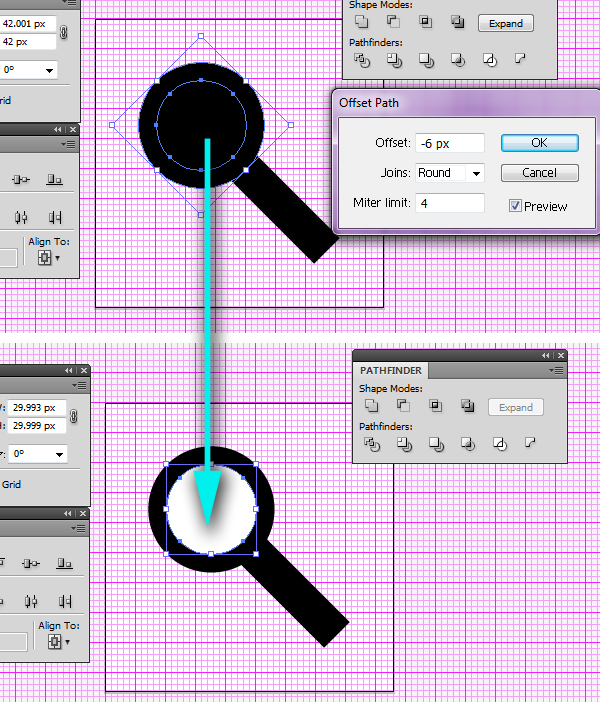Open the upper Align To dropdown
The height and width of the screenshot is (702, 600).
tap(49, 257)
